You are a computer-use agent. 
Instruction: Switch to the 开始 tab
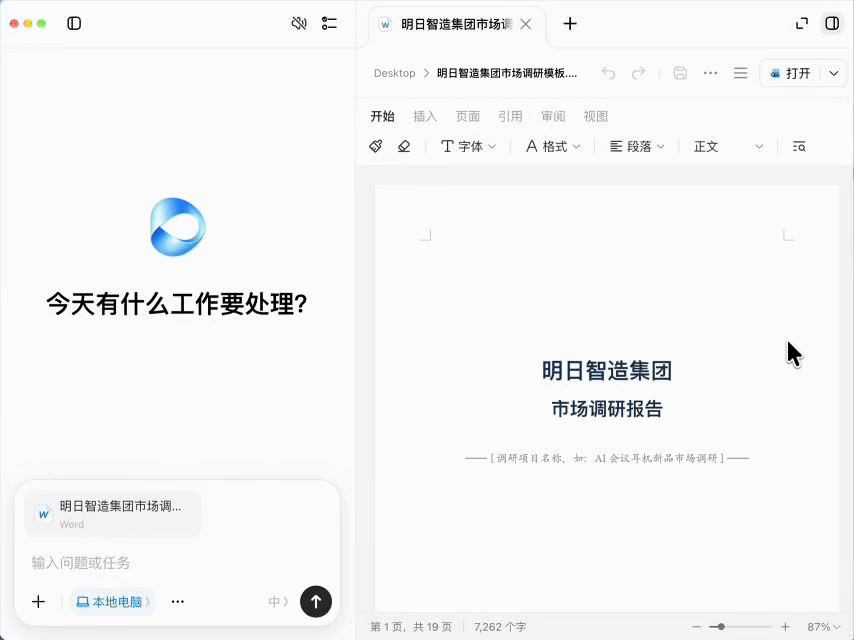click(x=382, y=116)
